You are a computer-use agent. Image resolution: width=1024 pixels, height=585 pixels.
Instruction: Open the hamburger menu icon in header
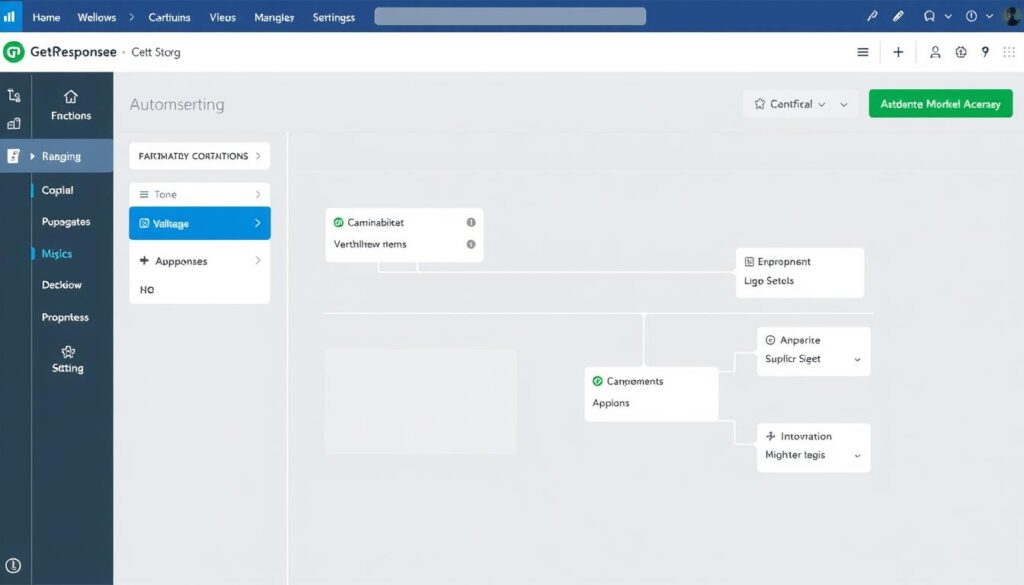pyautogui.click(x=863, y=52)
